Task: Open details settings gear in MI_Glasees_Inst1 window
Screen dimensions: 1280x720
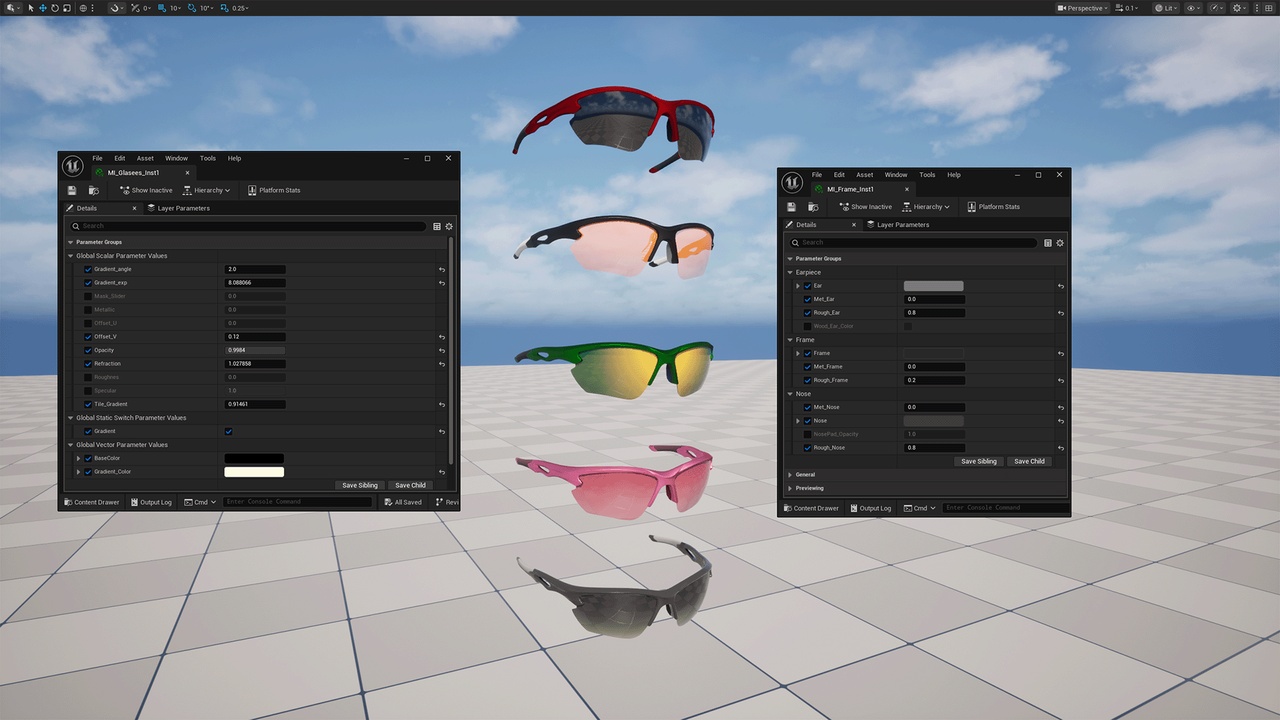Action: (x=449, y=226)
